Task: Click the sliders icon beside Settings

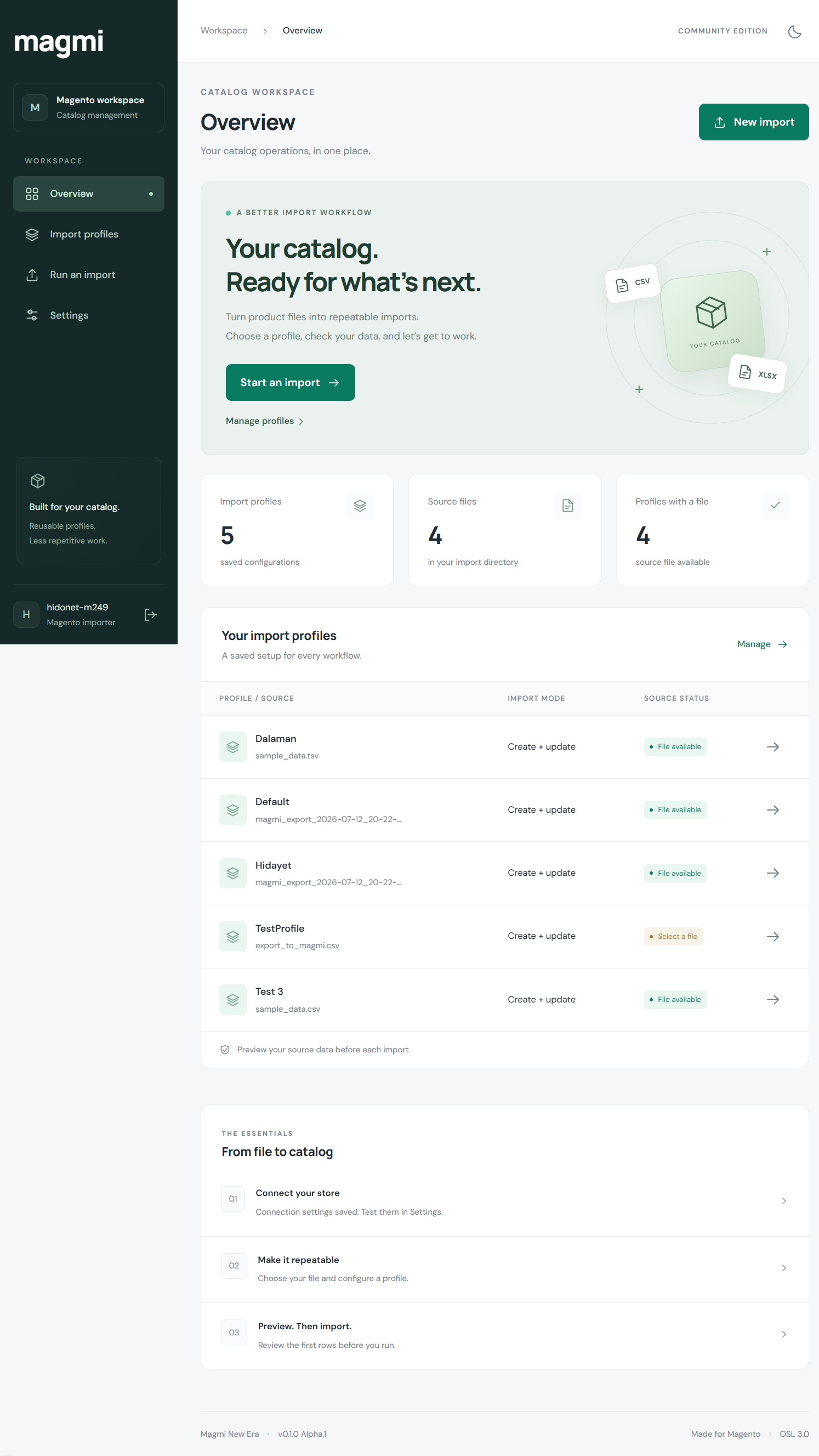Action: pyautogui.click(x=32, y=315)
